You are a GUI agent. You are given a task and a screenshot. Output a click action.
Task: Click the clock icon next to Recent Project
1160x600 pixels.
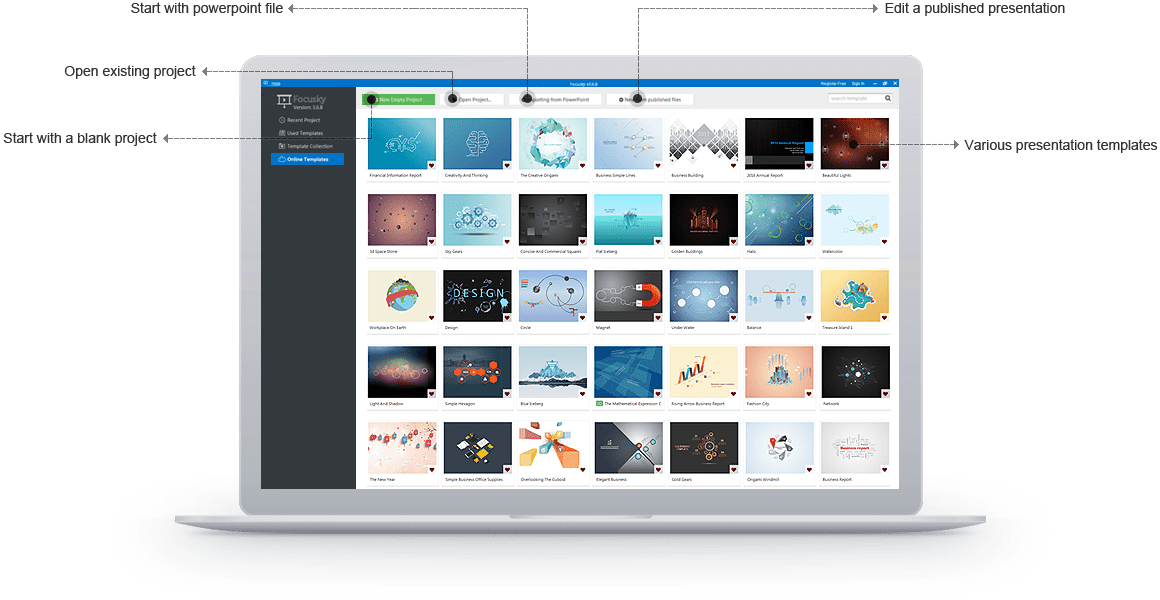282,120
